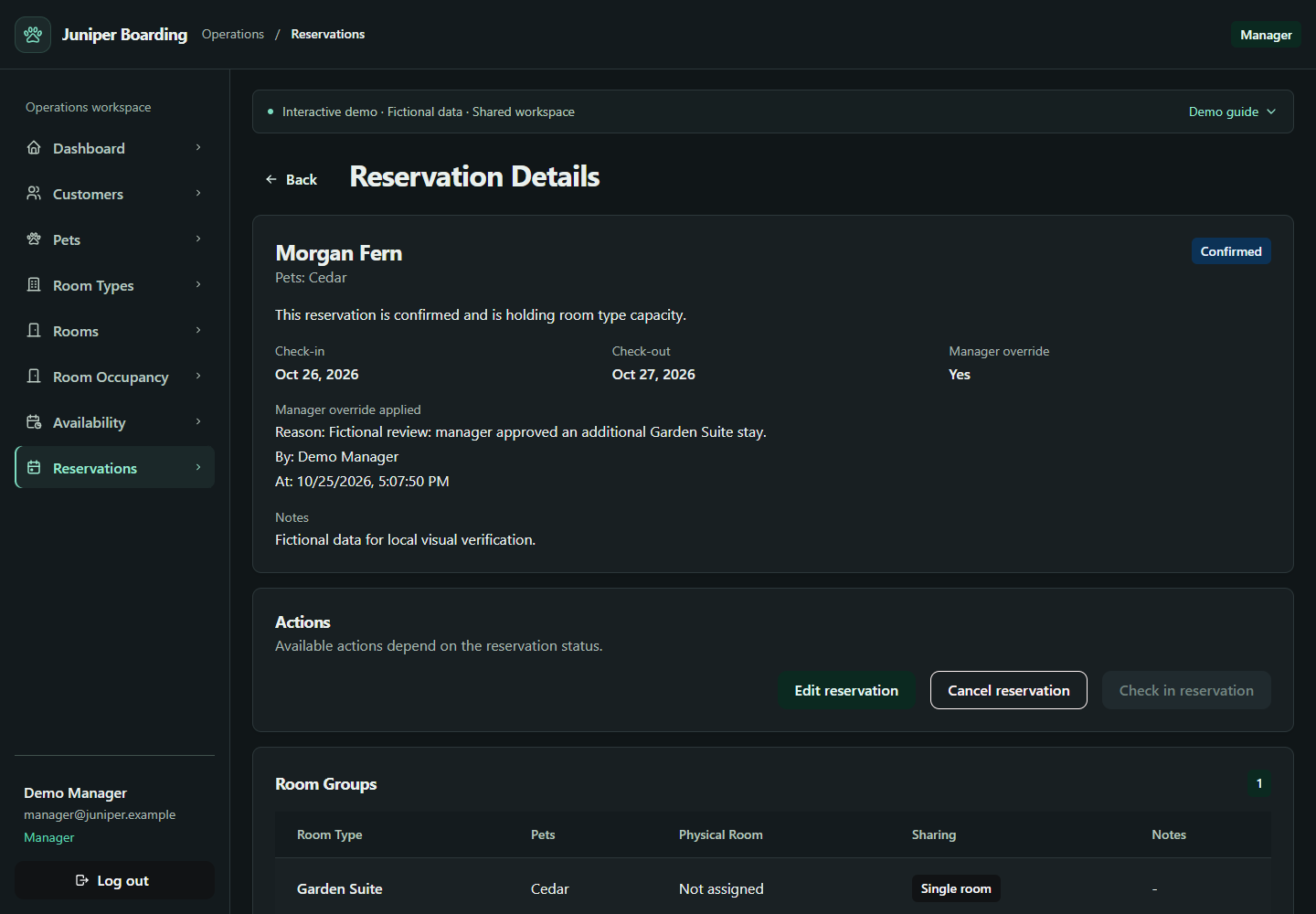Screen dimensions: 1316x914
Task: Expand the Room Occupancy chevron
Action: coord(198,376)
